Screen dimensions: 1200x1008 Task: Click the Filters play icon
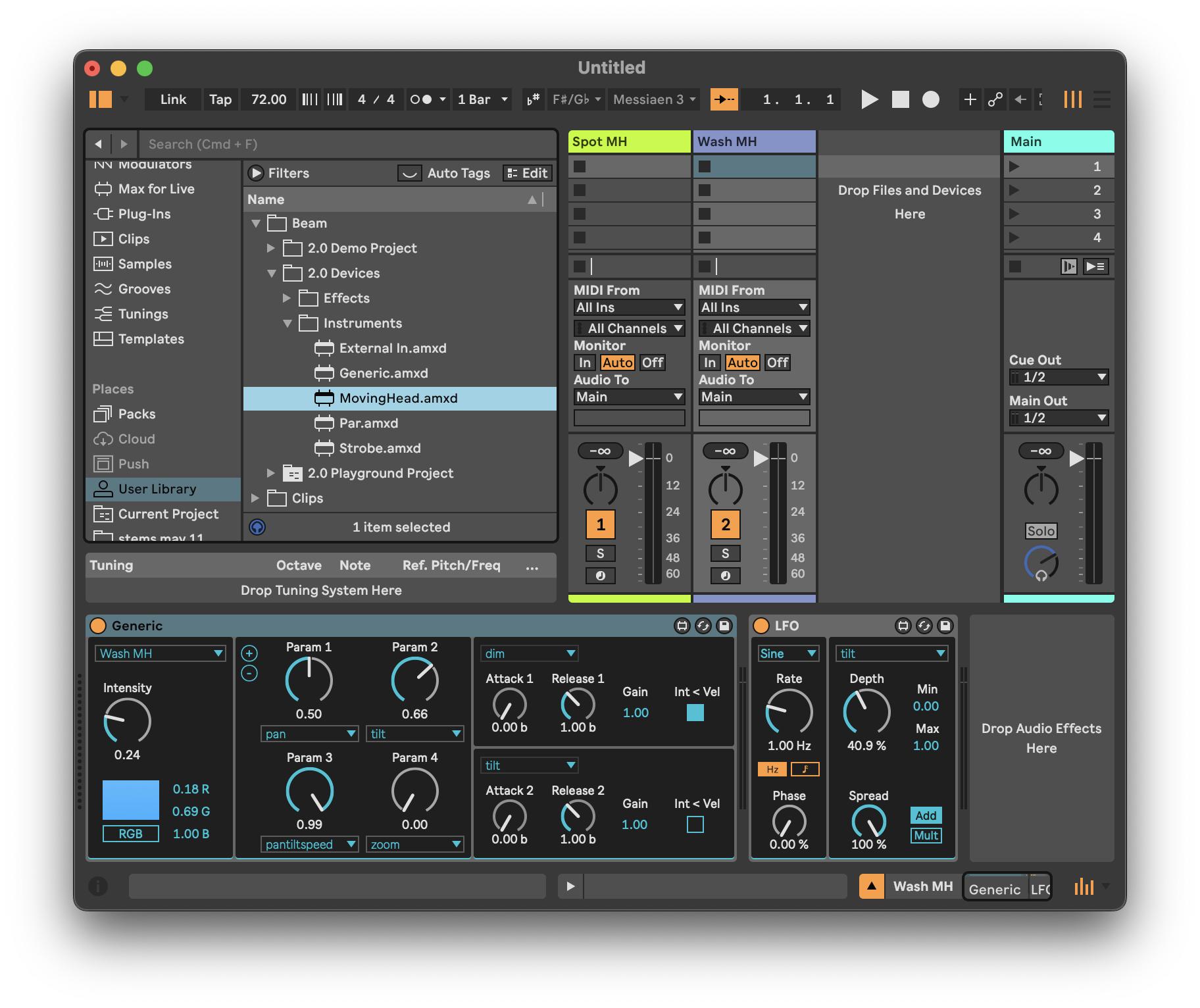(255, 173)
